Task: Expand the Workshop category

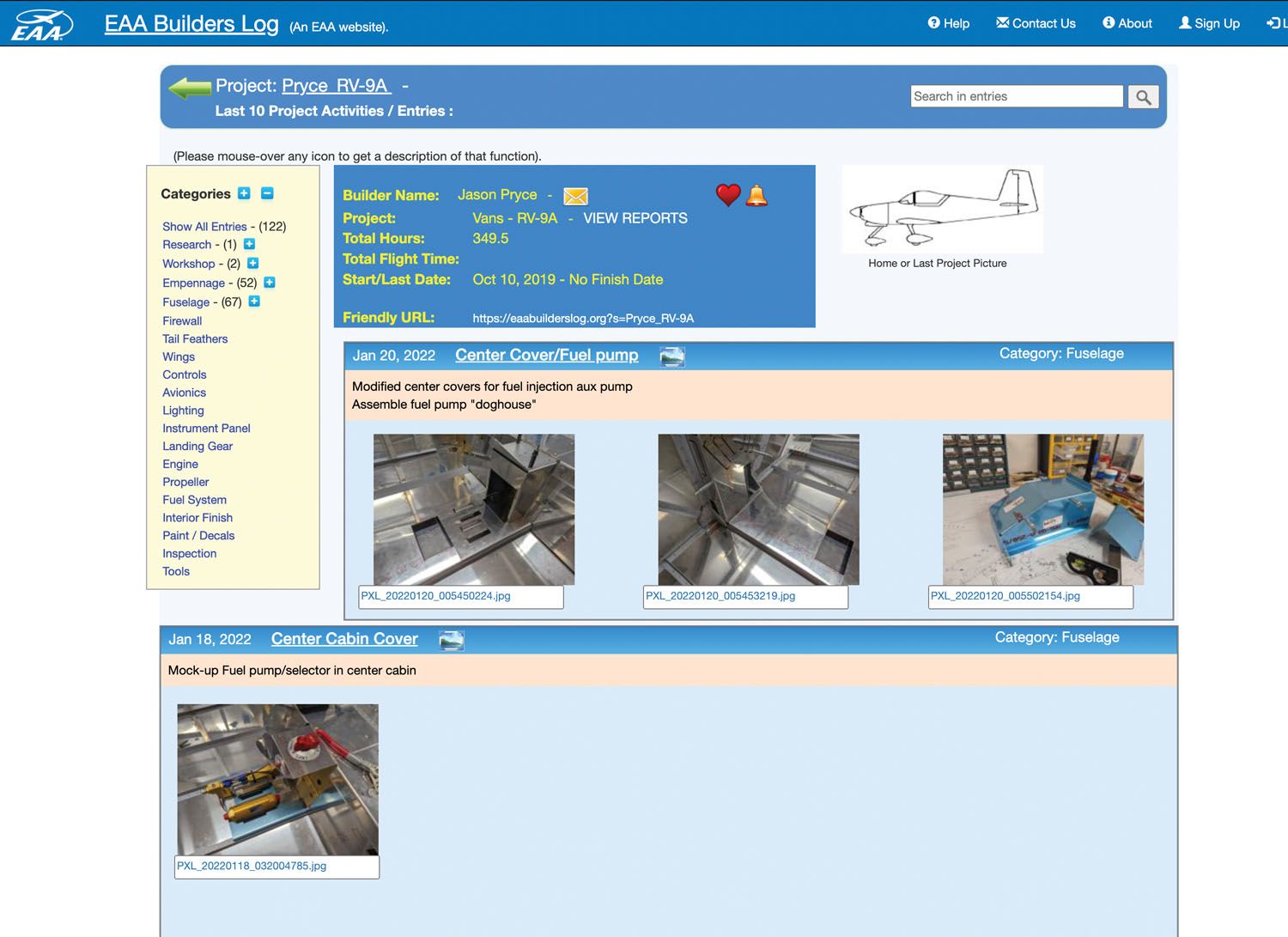Action: [x=252, y=263]
